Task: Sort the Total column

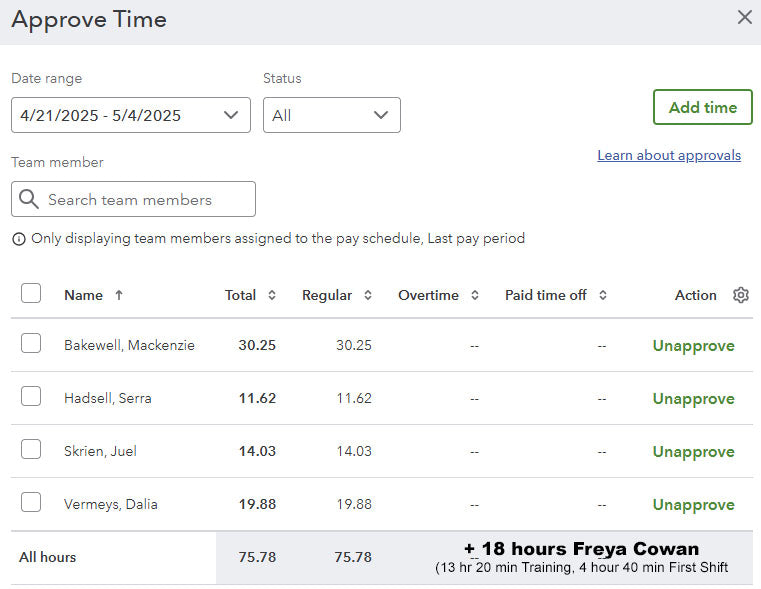Action: 271,295
